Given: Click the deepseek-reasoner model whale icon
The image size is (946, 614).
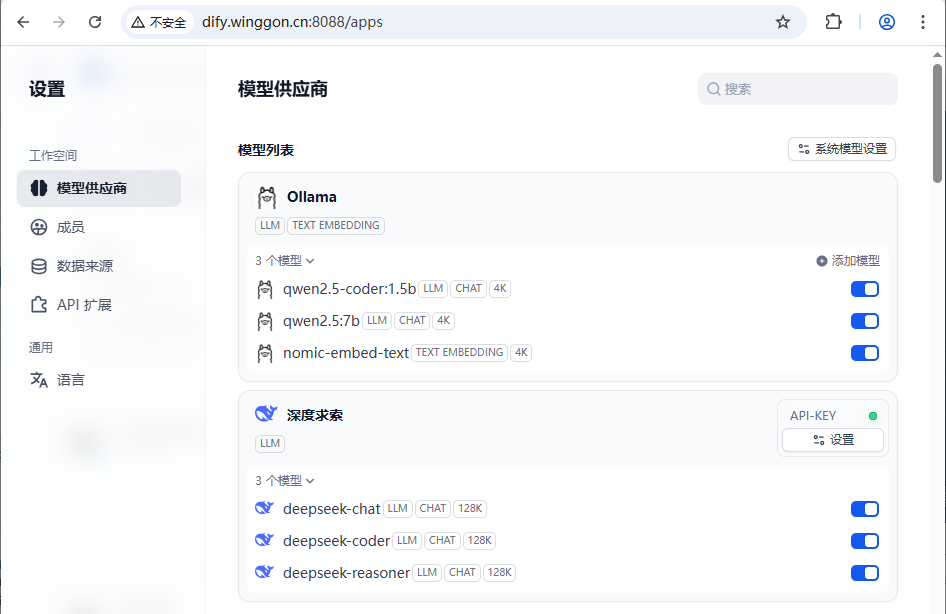Looking at the screenshot, I should click(x=265, y=573).
